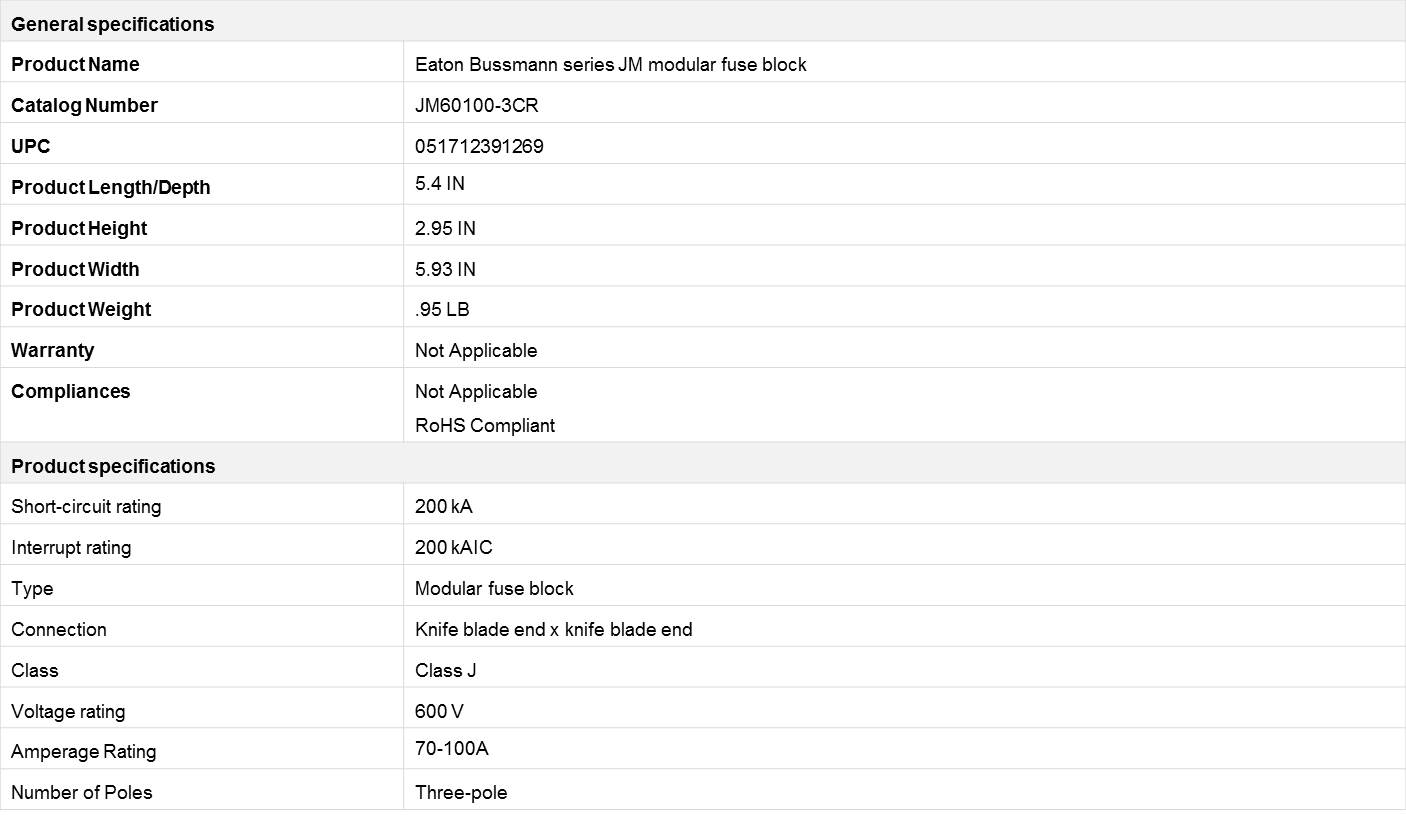1406x815 pixels.
Task: Click the interrupt value '200 kAIC'
Action: (x=454, y=548)
